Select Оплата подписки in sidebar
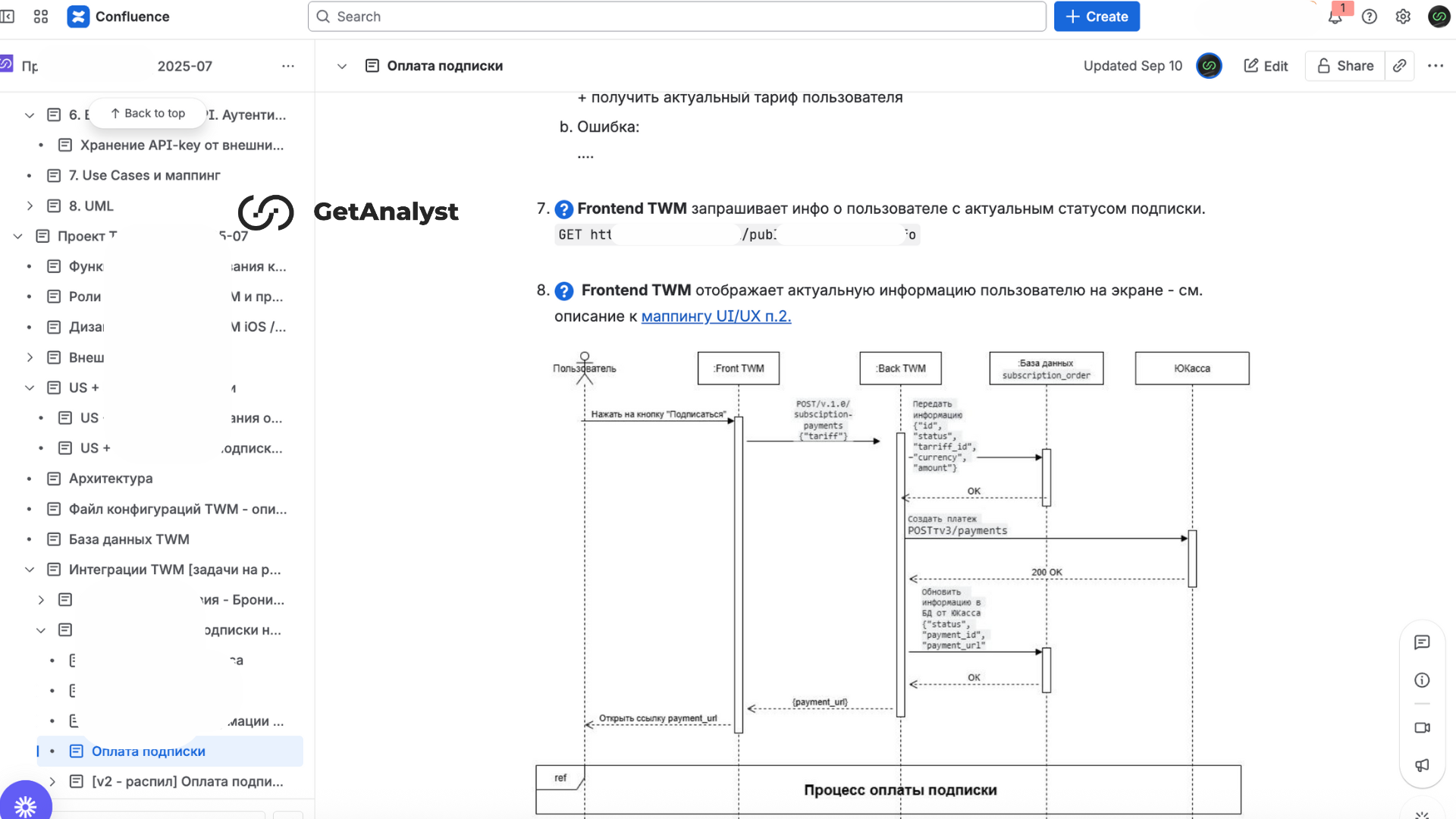This screenshot has width=1456, height=819. (170, 751)
